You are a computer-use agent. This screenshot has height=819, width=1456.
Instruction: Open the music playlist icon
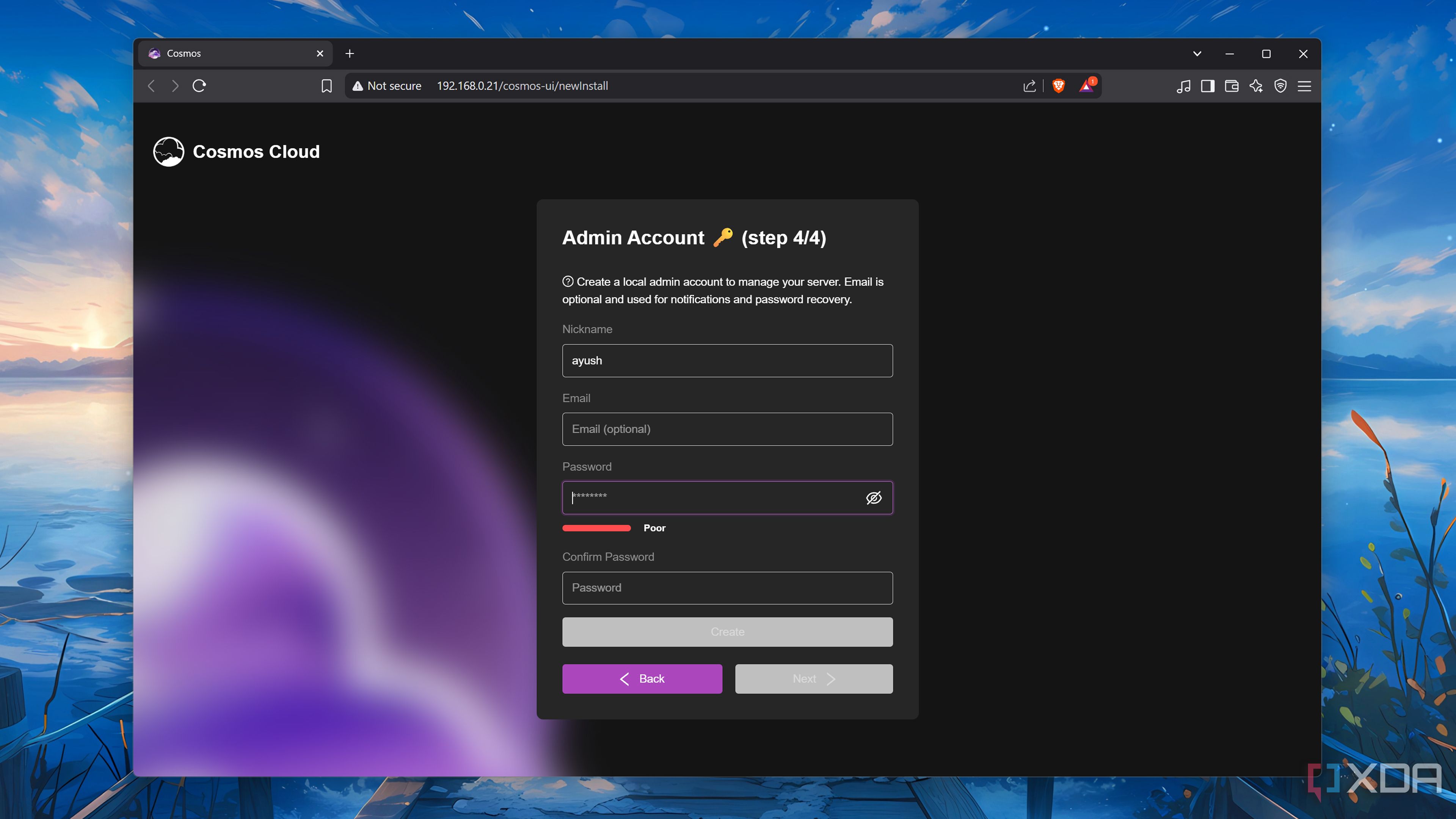(x=1183, y=86)
